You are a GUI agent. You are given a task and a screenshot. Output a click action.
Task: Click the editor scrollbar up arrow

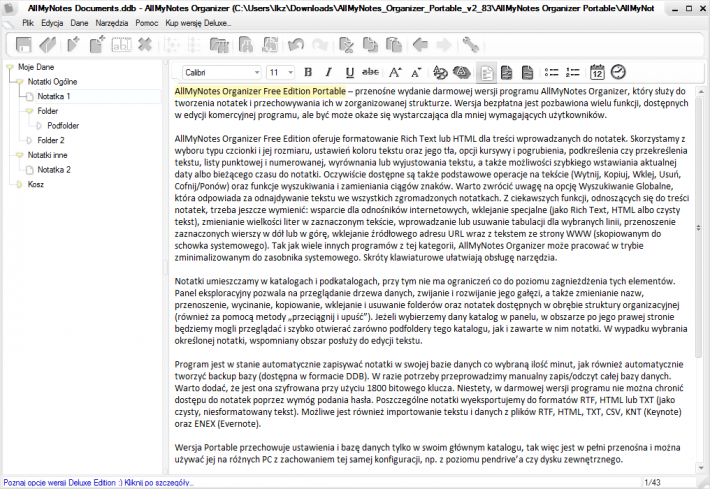[701, 91]
